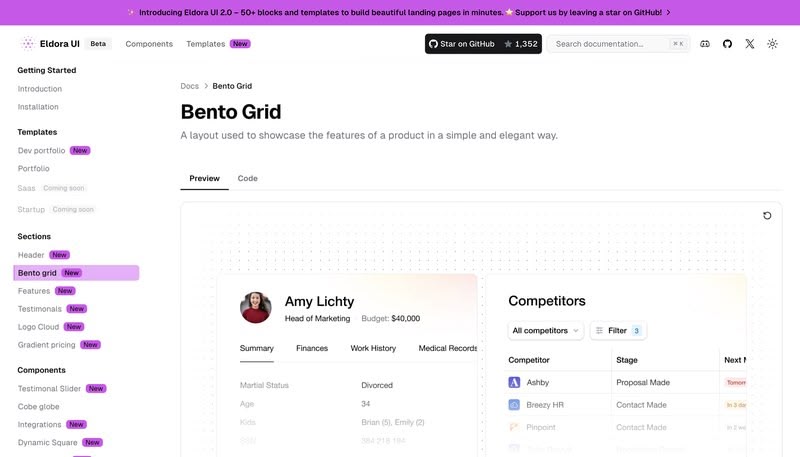
Task: Toggle light/dark theme sun icon
Action: click(x=772, y=44)
